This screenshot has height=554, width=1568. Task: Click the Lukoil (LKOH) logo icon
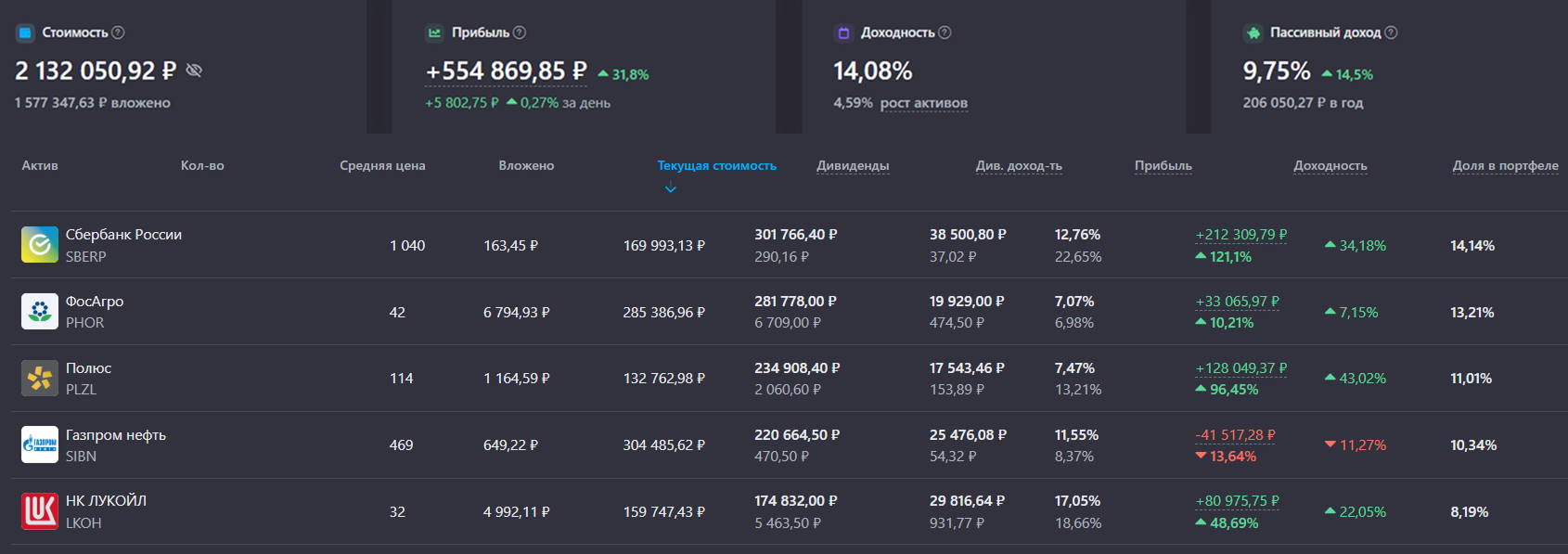tap(40, 511)
